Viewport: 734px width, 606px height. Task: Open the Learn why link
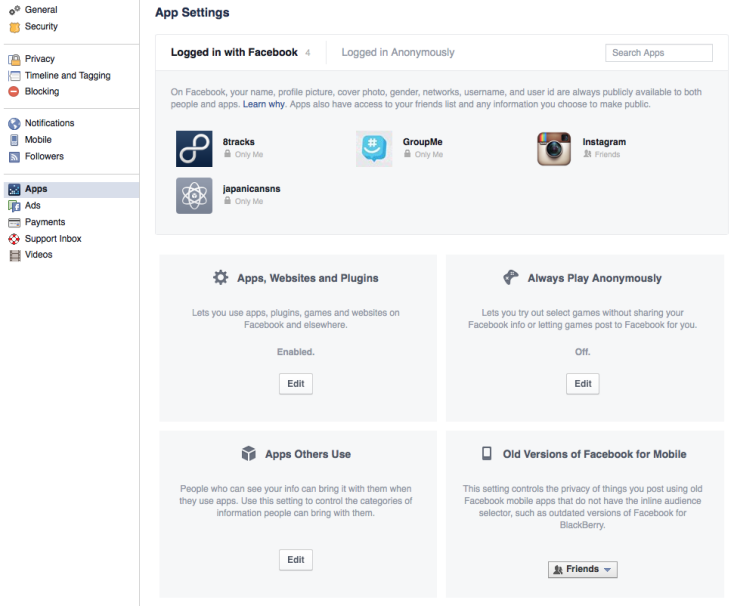point(264,104)
